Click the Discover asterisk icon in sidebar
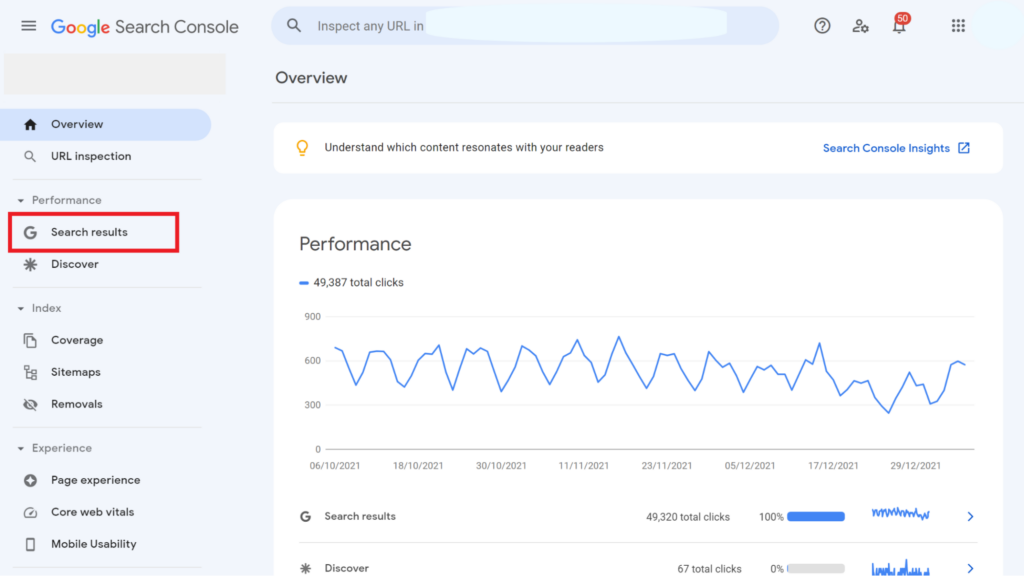Viewport: 1024px width, 576px height. 30,264
